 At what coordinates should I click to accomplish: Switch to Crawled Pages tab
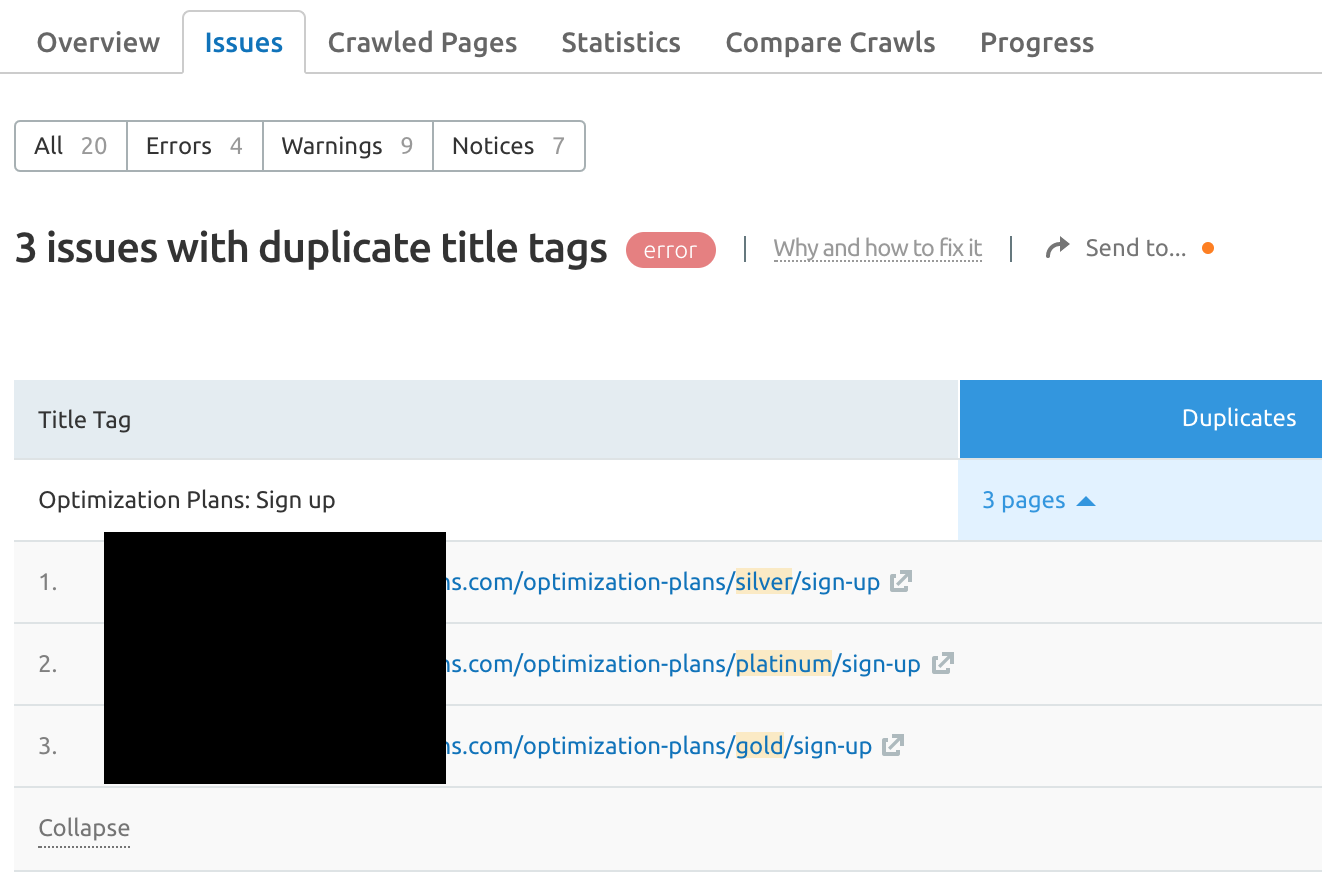tap(422, 43)
